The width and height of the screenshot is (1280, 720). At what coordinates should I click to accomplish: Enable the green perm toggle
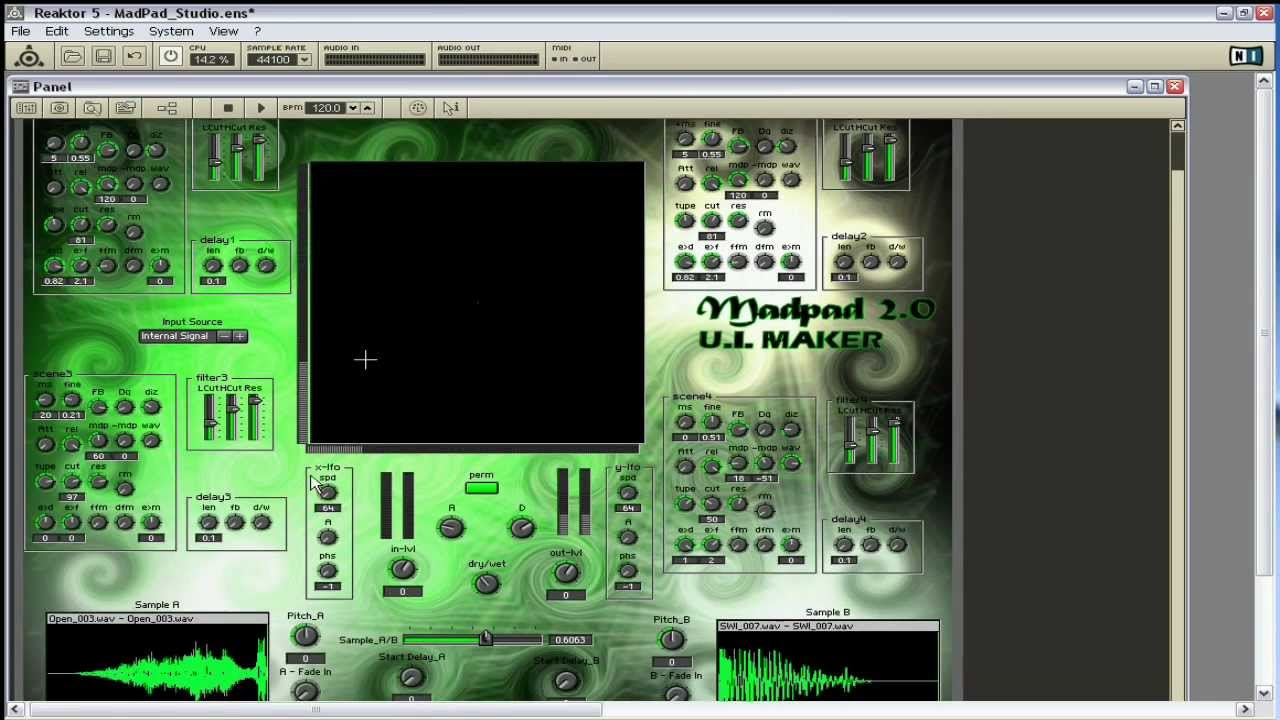click(481, 488)
